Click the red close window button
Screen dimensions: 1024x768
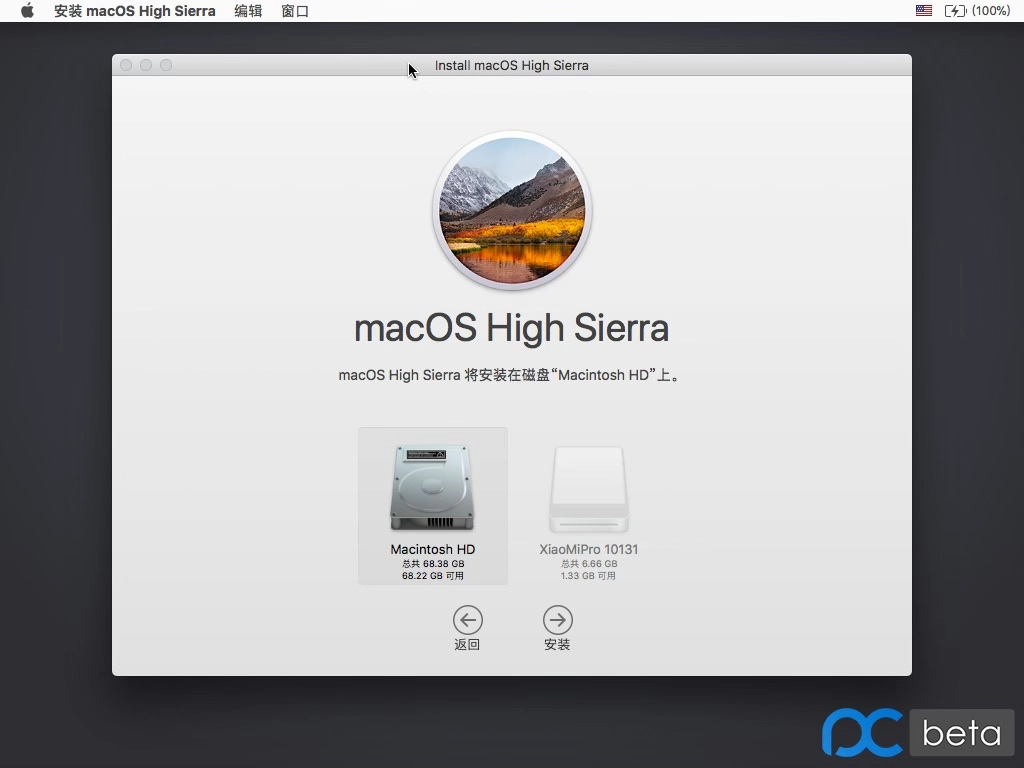126,65
